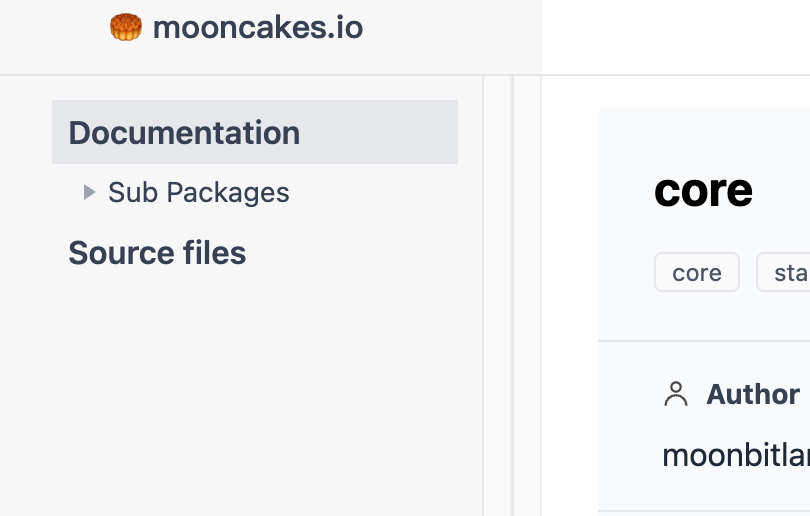This screenshot has height=516, width=810.
Task: Open the moonbitlang author link
Action: point(736,456)
